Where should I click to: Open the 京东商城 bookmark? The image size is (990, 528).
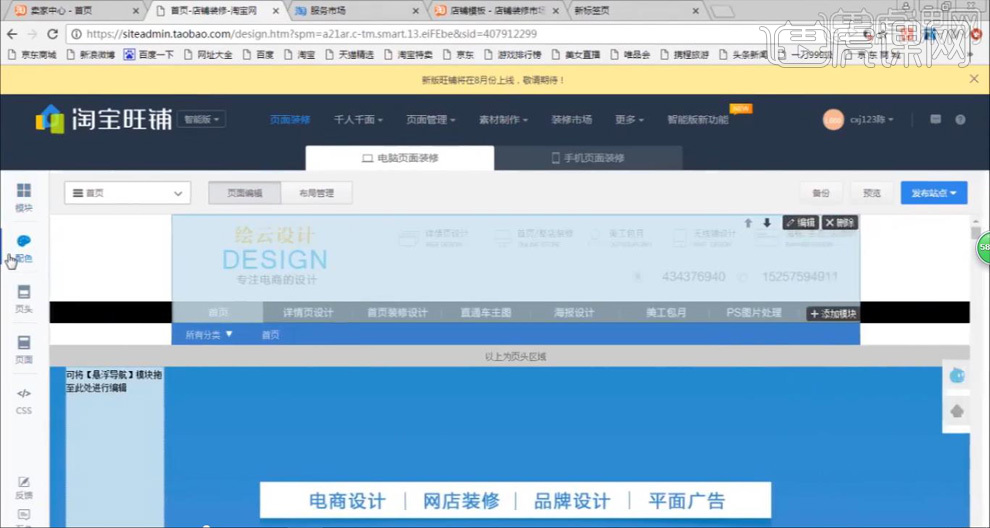click(32, 55)
